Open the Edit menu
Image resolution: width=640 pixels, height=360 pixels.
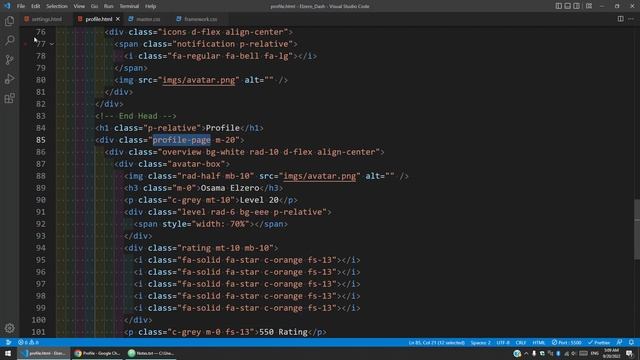(36, 6)
